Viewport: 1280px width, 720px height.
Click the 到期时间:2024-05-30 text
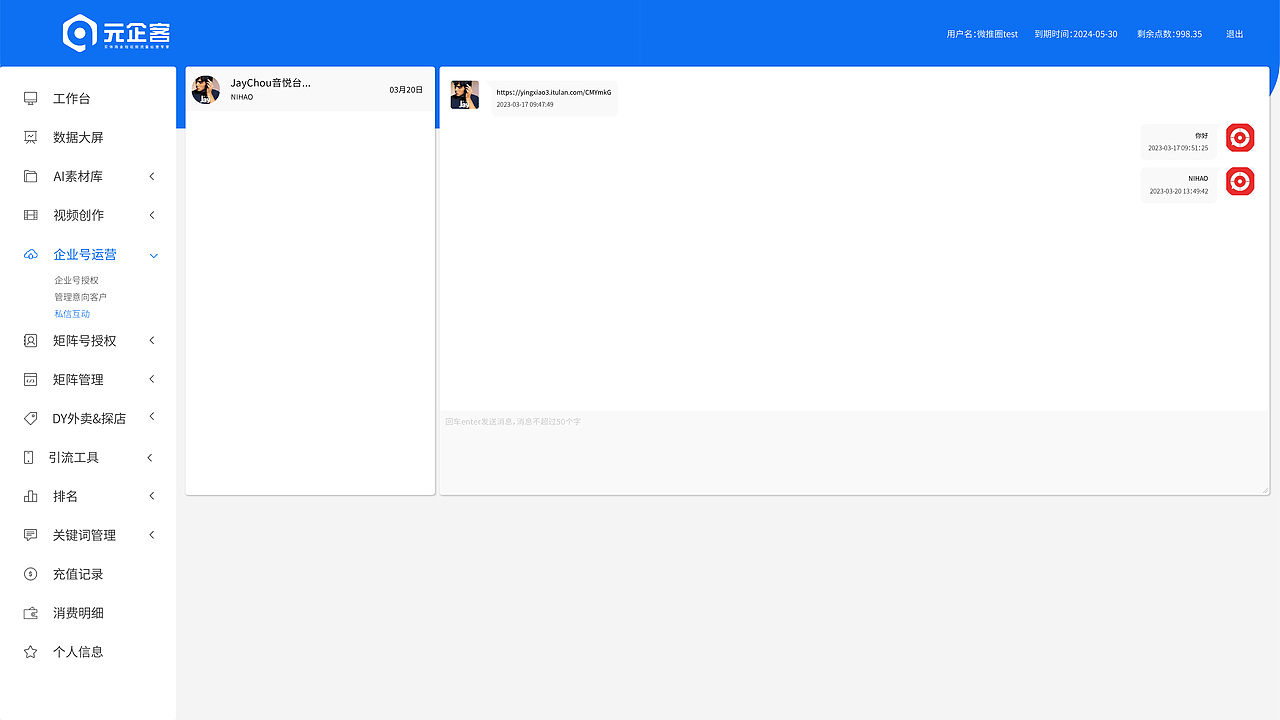tap(1076, 34)
